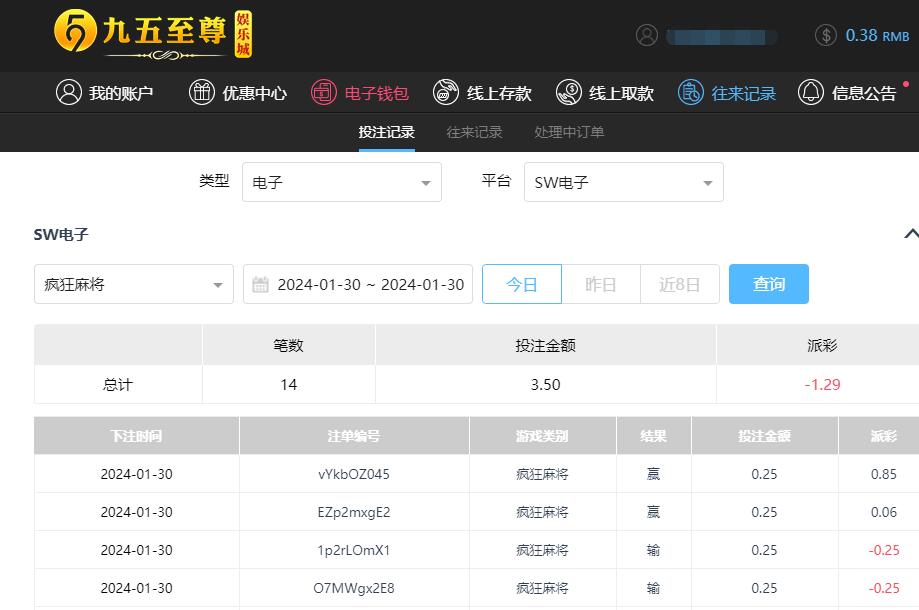Switch to 投注记录 tab

[387, 132]
